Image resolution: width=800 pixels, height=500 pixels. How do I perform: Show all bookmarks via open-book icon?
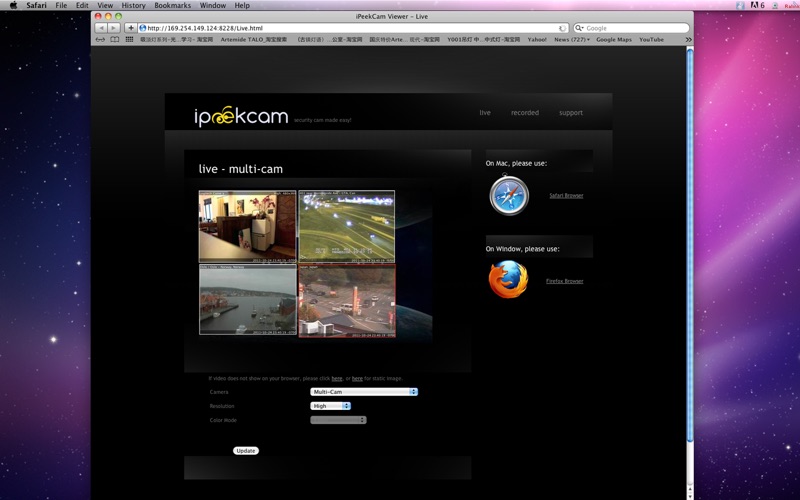click(115, 40)
